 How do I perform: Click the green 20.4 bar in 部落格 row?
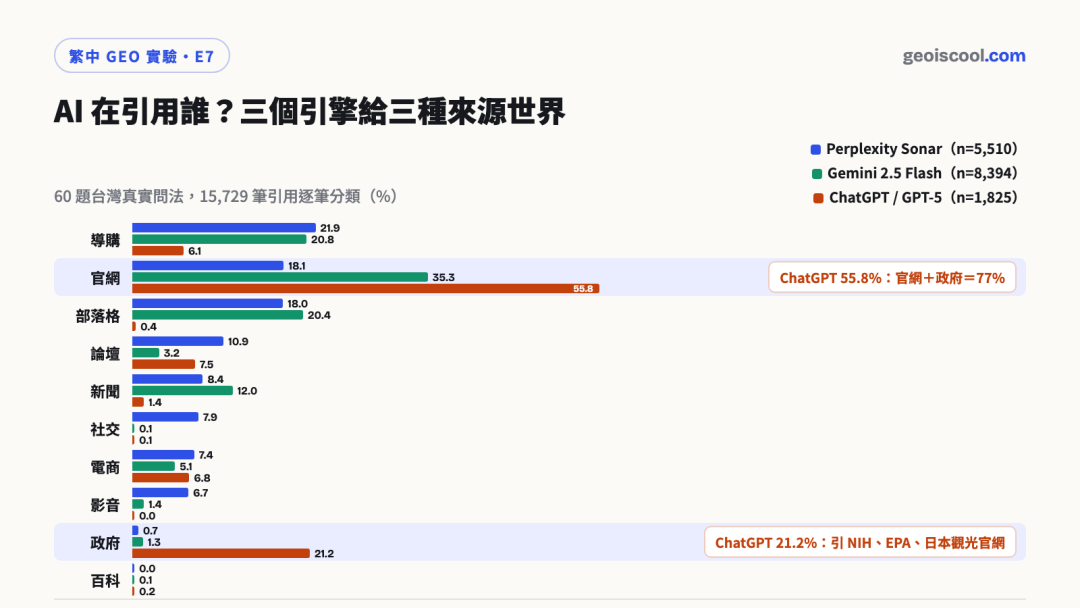(x=218, y=315)
